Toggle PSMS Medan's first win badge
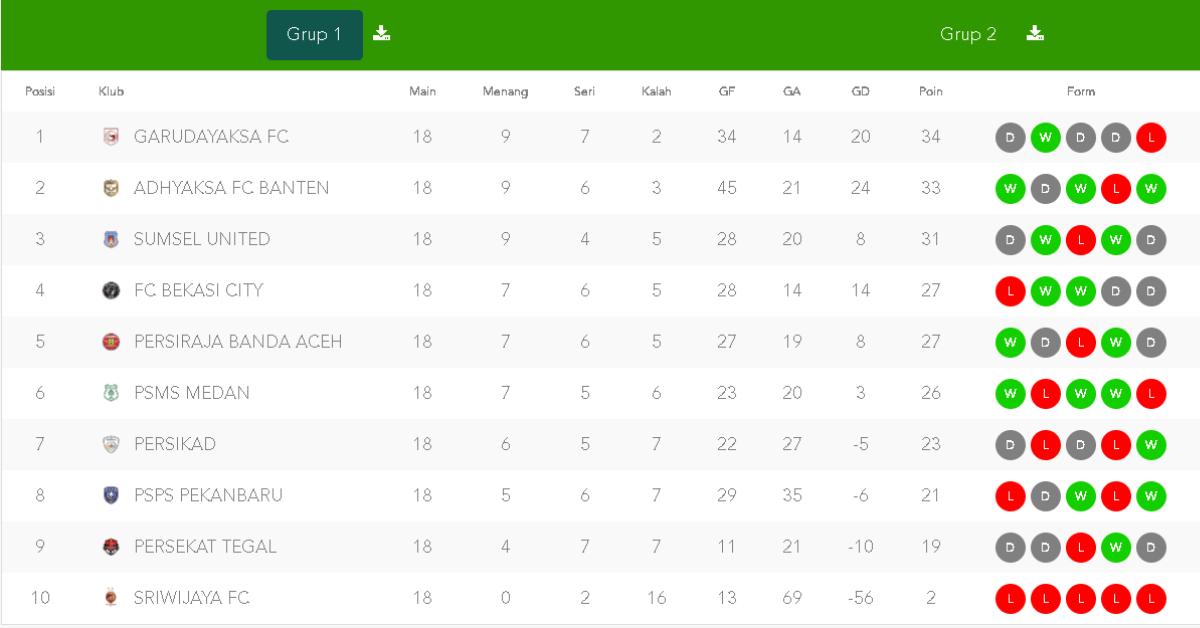The height and width of the screenshot is (628, 1200). (x=1011, y=393)
